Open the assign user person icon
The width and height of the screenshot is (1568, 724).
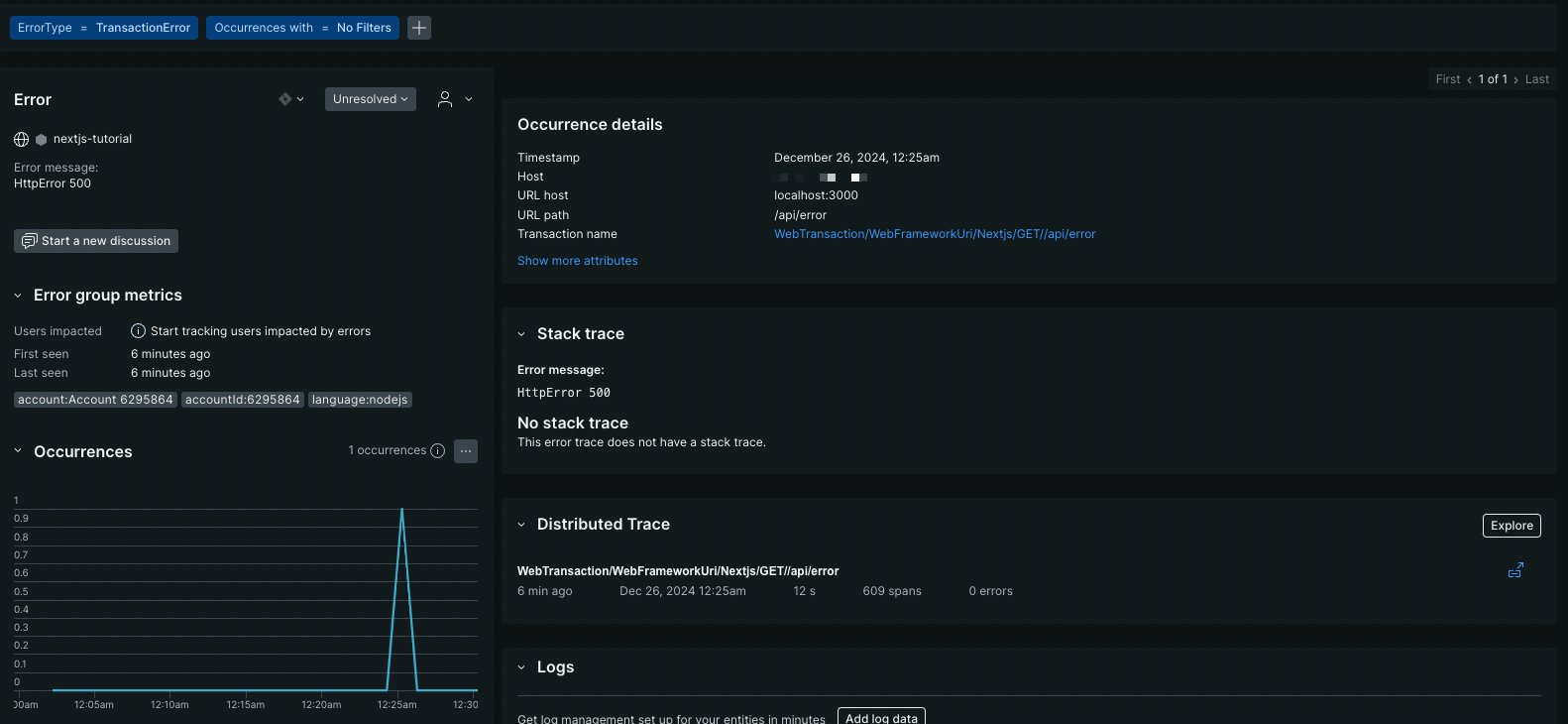pos(445,99)
